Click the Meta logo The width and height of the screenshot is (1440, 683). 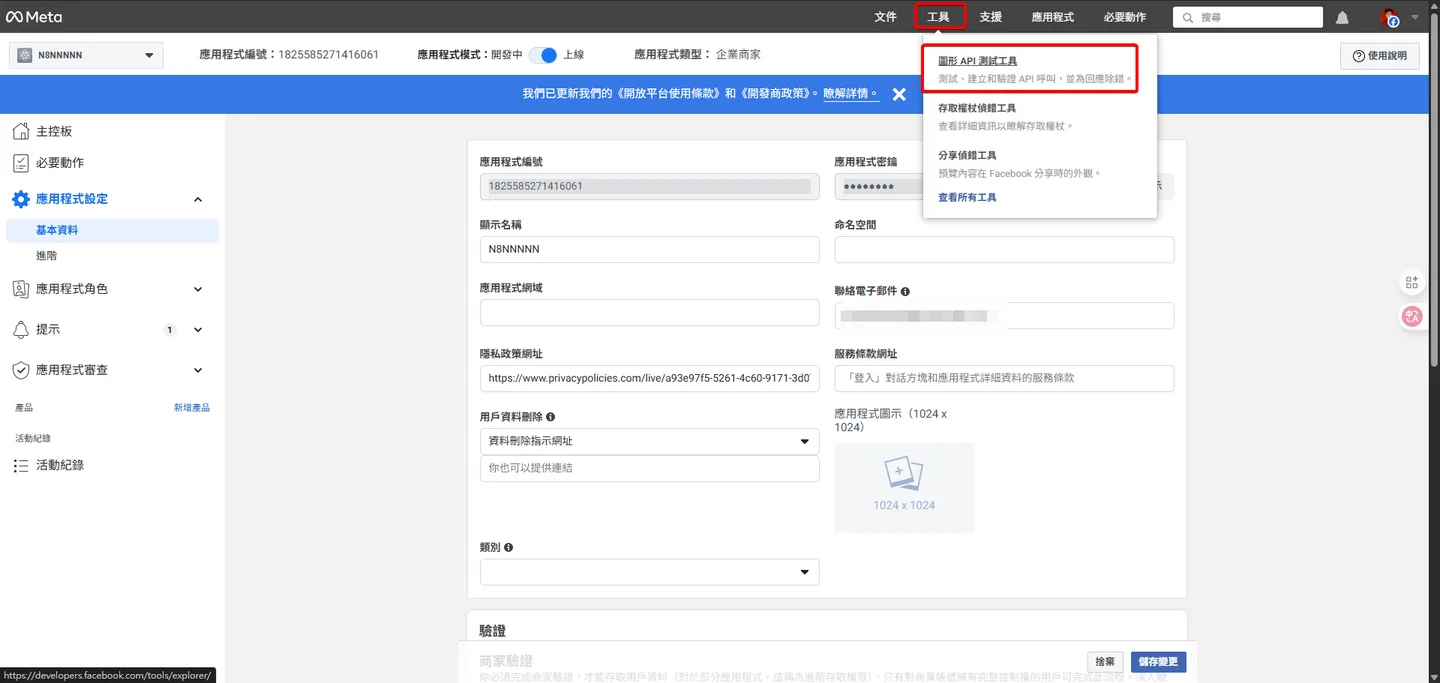coord(33,17)
